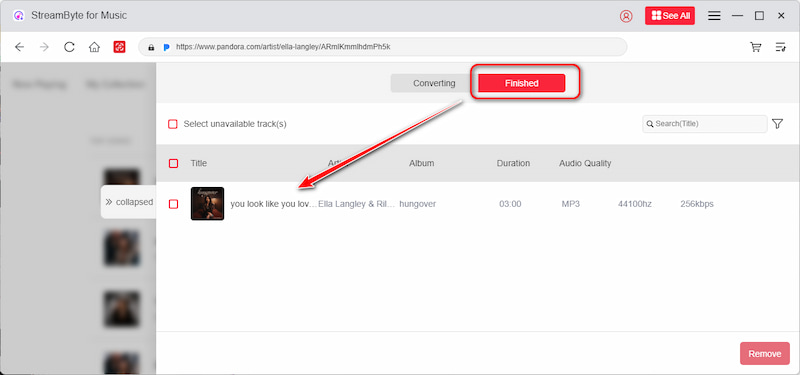Open the music playlist queue icon
This screenshot has width=800, height=375.
click(781, 47)
